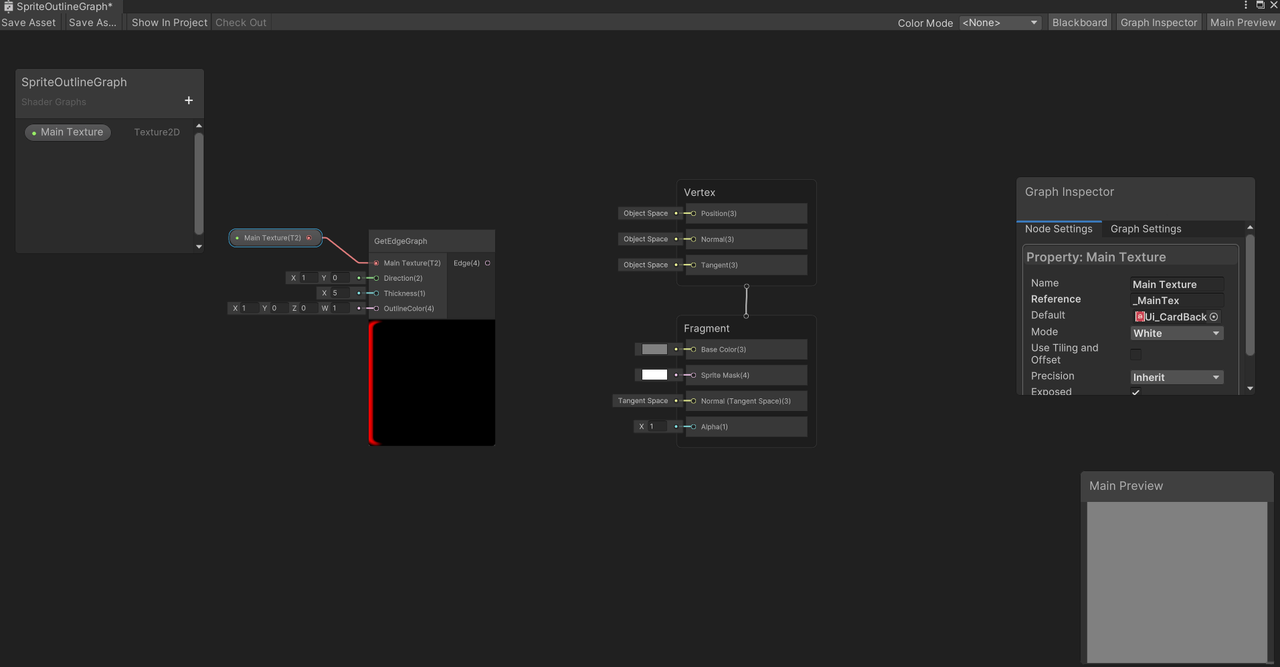Click the Save Asset button
Viewport: 1280px width, 667px height.
click(x=29, y=22)
